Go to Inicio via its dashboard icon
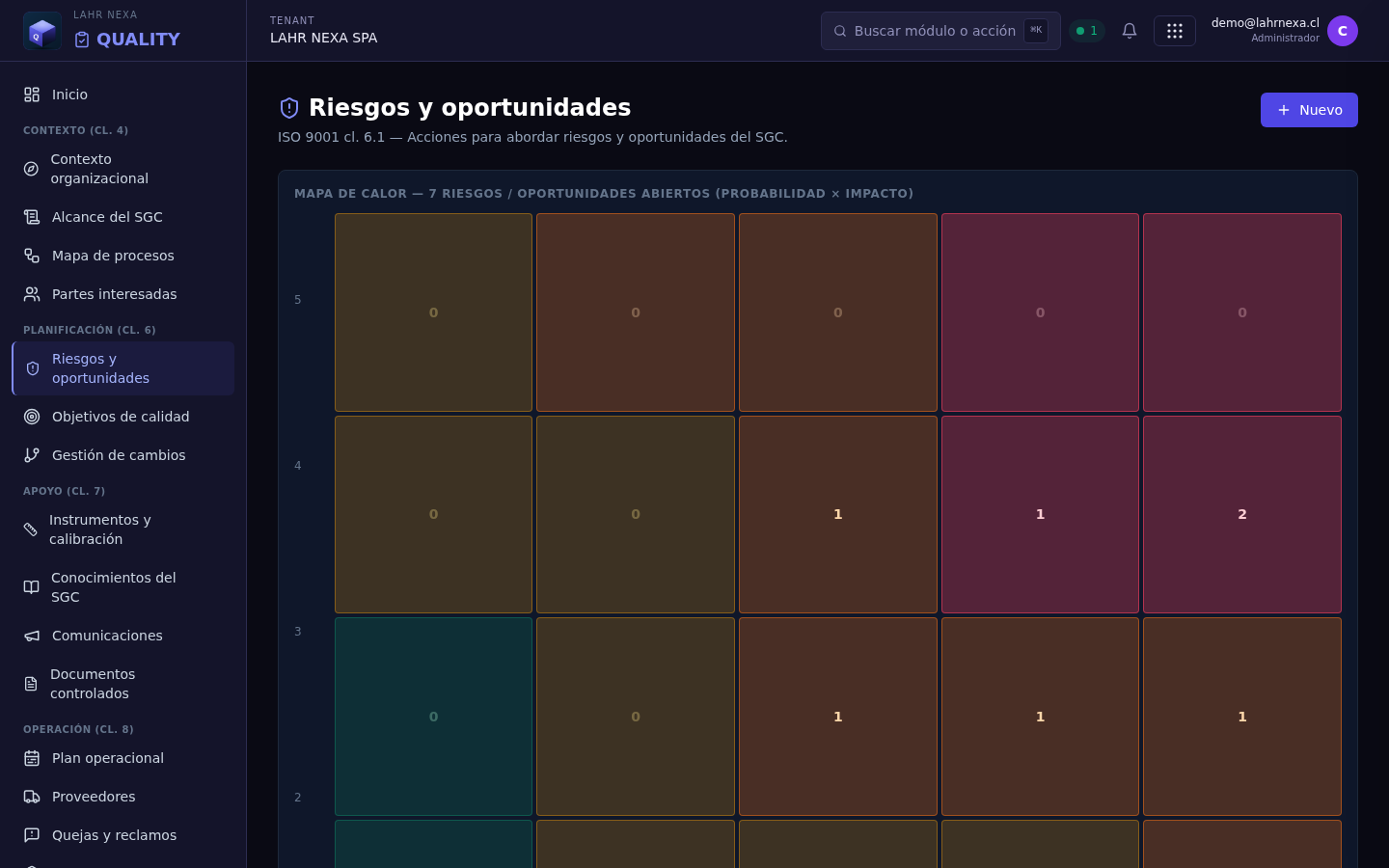1389x868 pixels. click(x=32, y=95)
